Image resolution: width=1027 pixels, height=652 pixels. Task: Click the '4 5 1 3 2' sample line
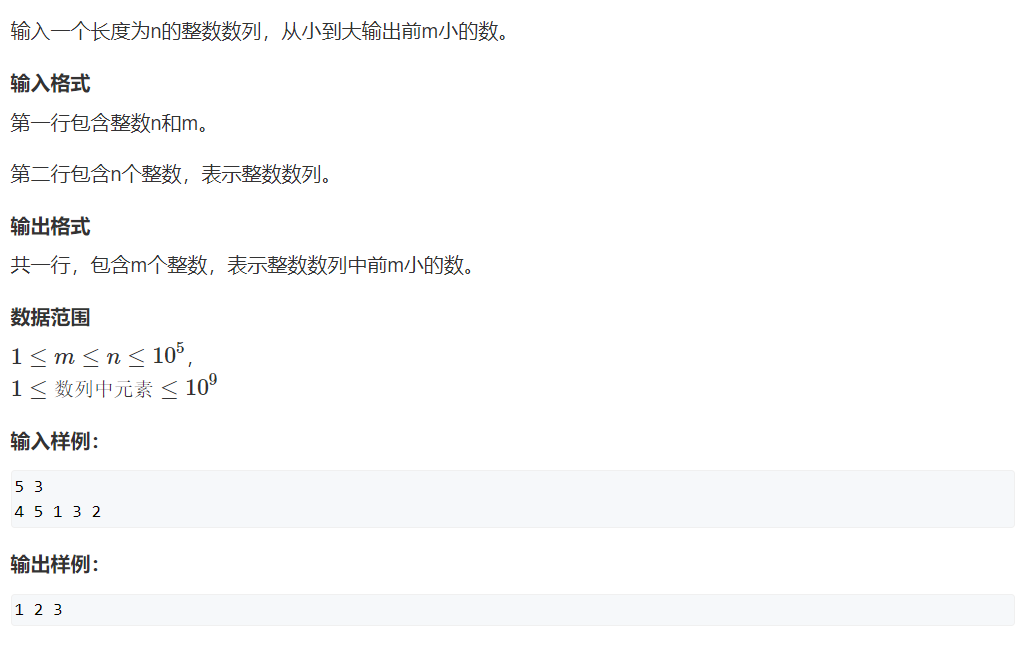58,512
